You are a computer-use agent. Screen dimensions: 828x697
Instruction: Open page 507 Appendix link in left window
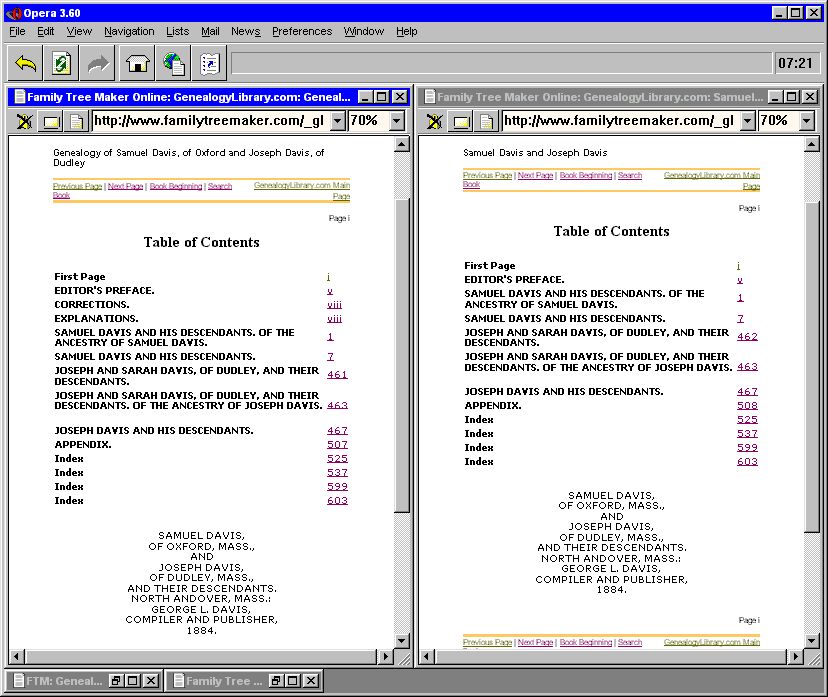[x=337, y=445]
